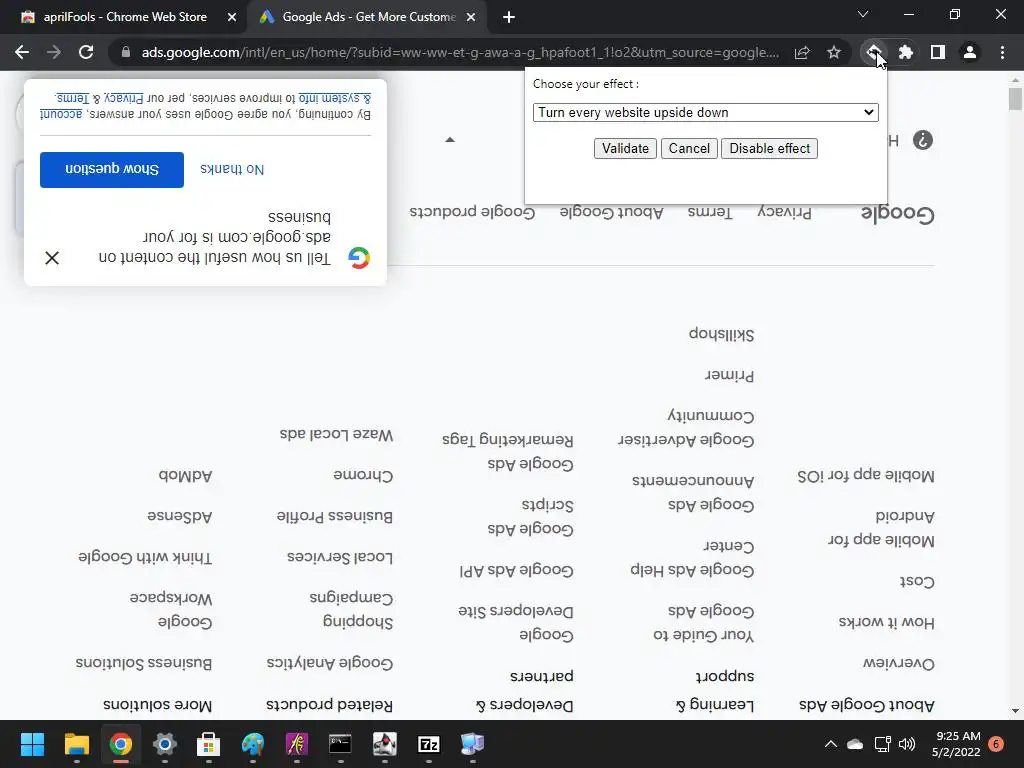
Task: Open Settings gear from the taskbar
Action: 165,744
